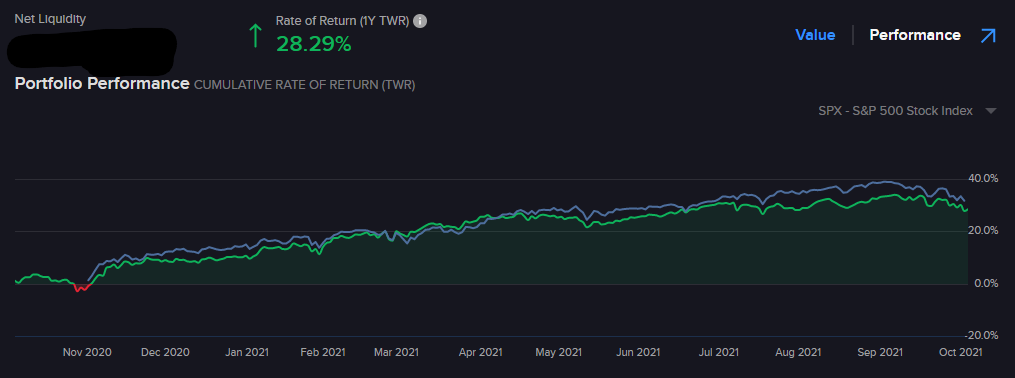Open expanded view with the diagonal arrow icon

[x=988, y=36]
